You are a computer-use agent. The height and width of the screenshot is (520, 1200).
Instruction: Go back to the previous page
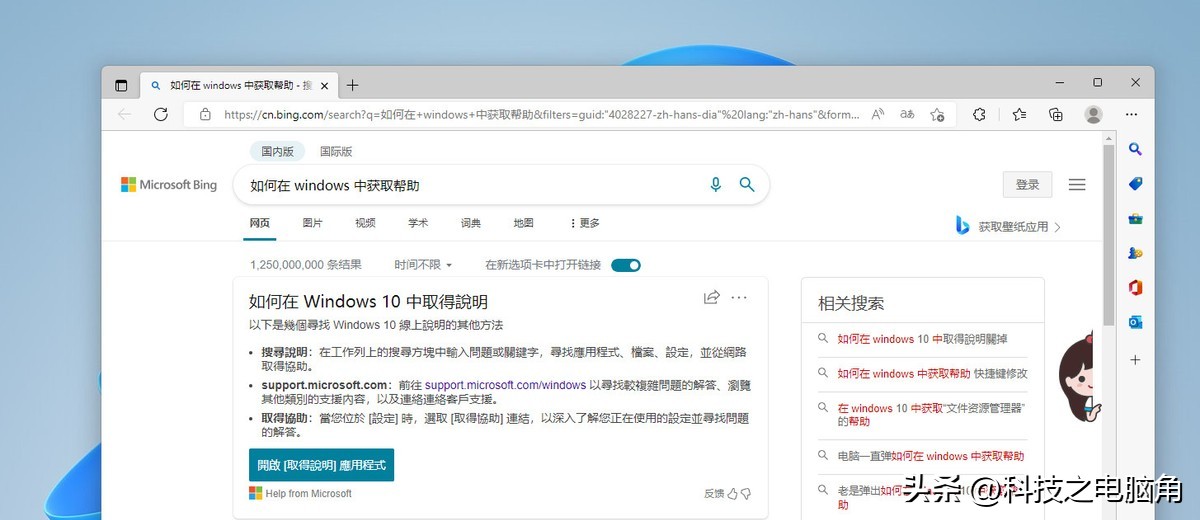(125, 114)
